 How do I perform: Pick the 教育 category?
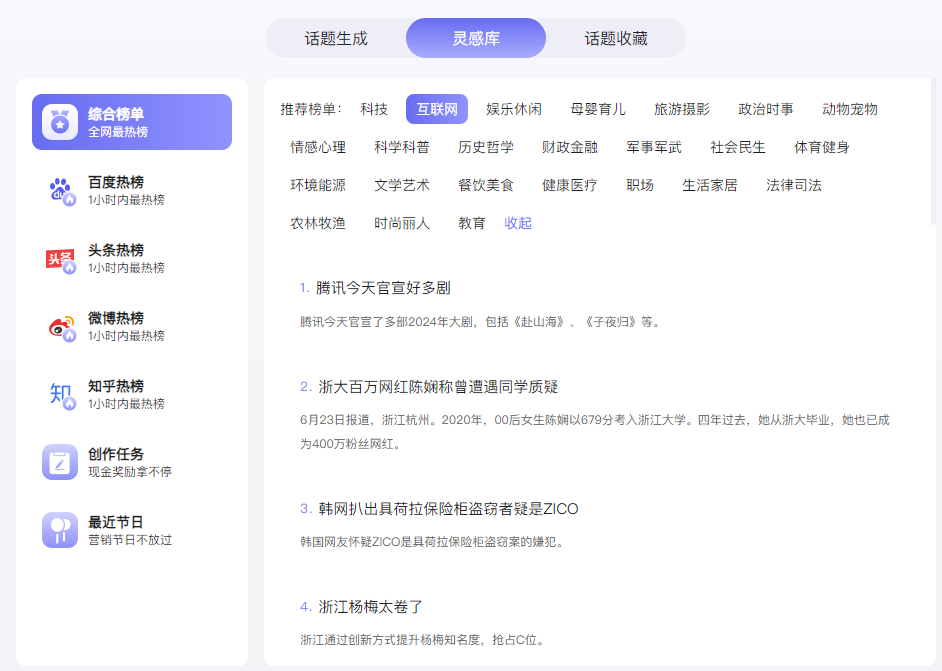click(472, 223)
